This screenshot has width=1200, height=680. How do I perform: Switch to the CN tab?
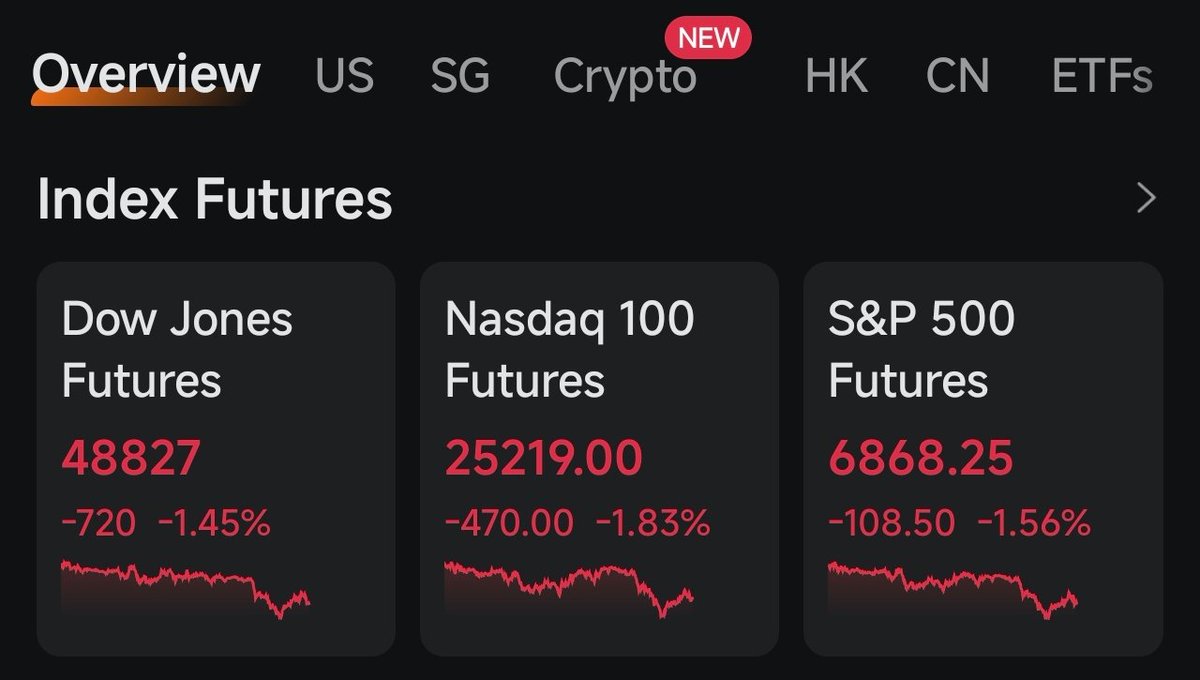coord(957,76)
